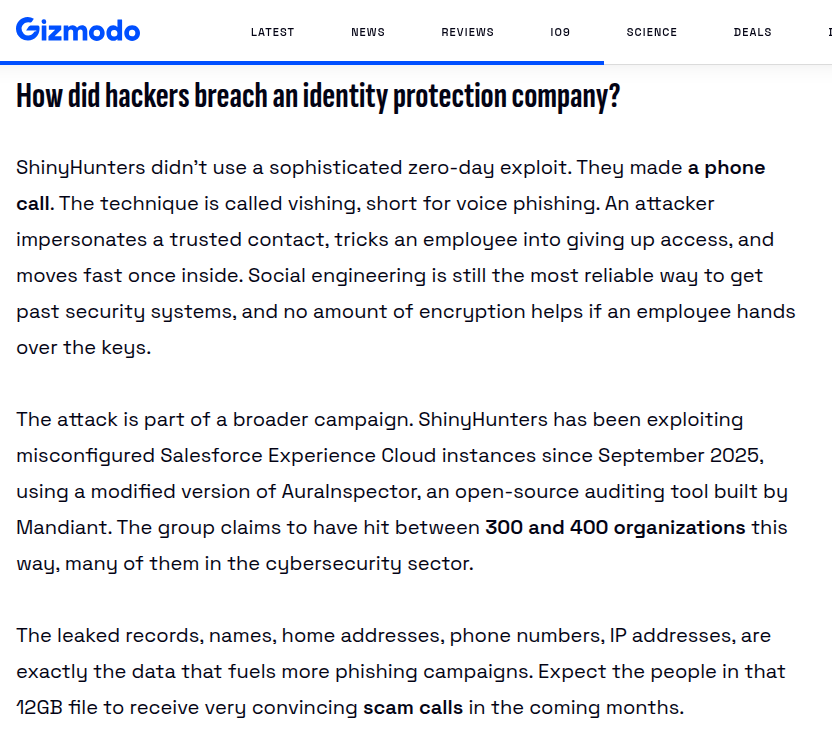Click "September 2025" in the second paragraph
This screenshot has height=740, width=832.
(x=680, y=456)
